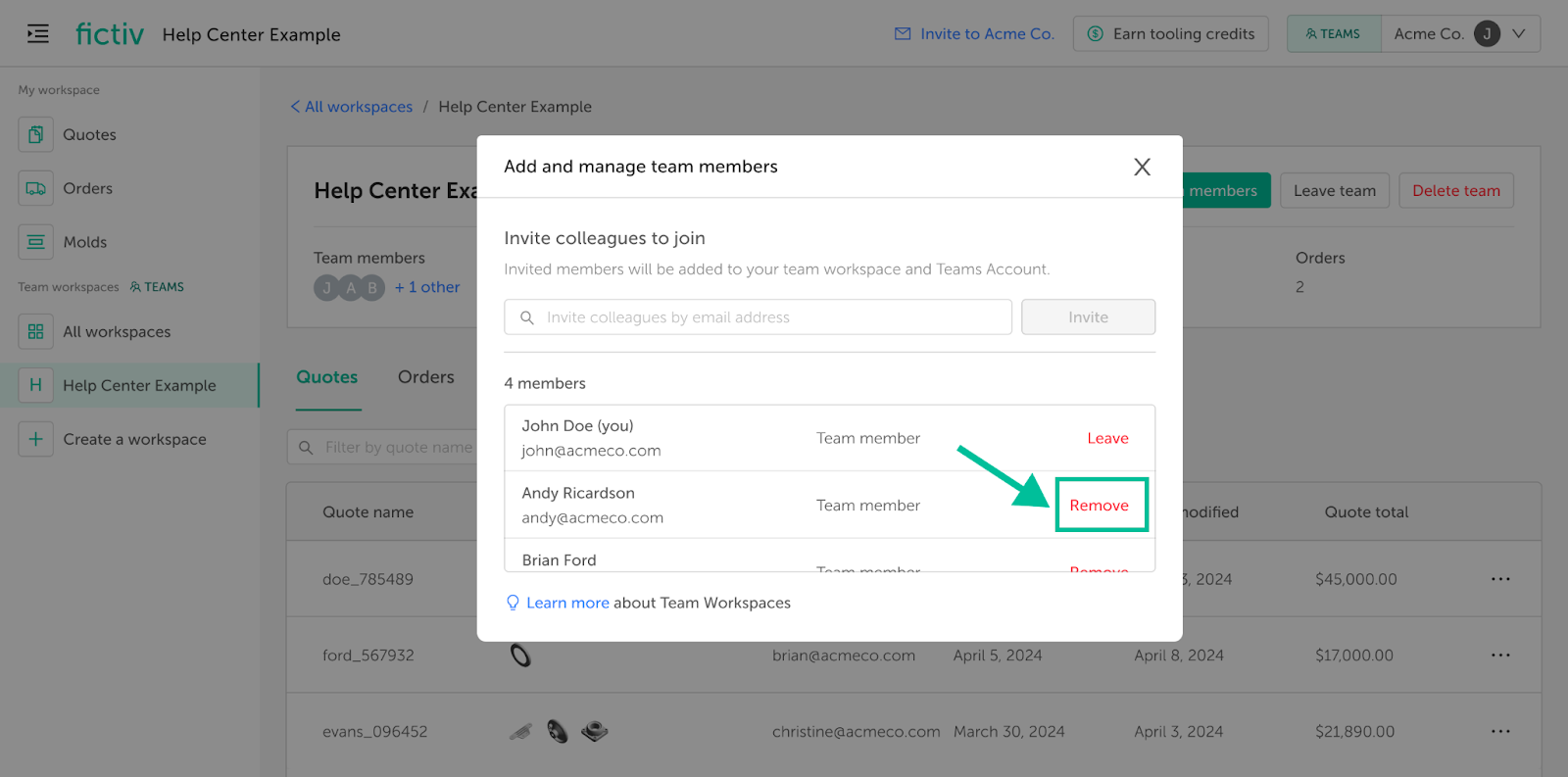Image resolution: width=1568 pixels, height=777 pixels.
Task: Click the fictiv logo
Action: (x=110, y=34)
